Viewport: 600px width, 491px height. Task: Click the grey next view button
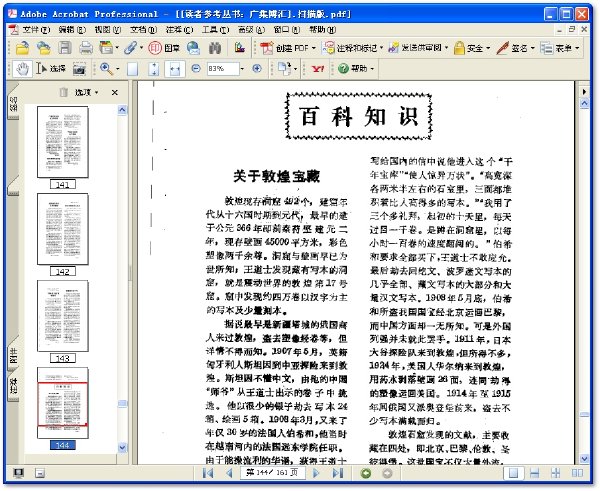coord(387,473)
